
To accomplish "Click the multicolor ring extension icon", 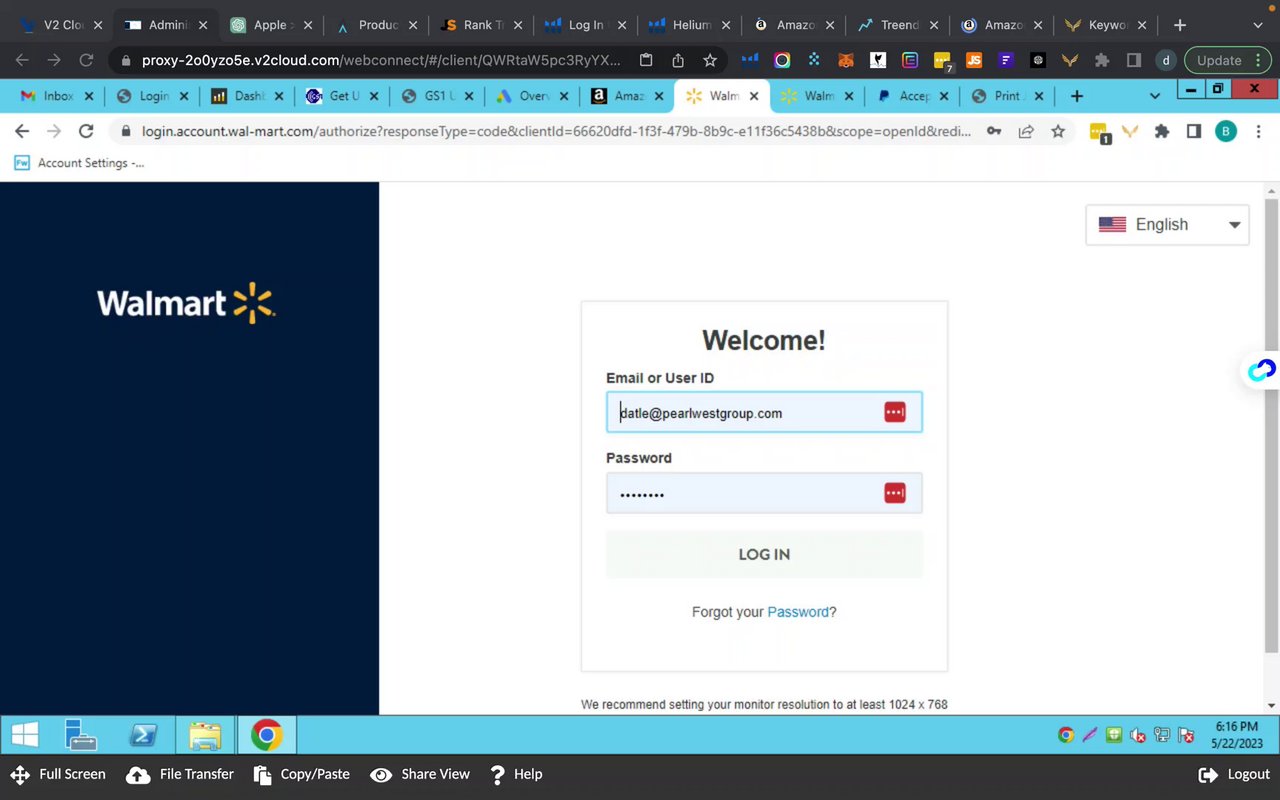I will [x=782, y=60].
